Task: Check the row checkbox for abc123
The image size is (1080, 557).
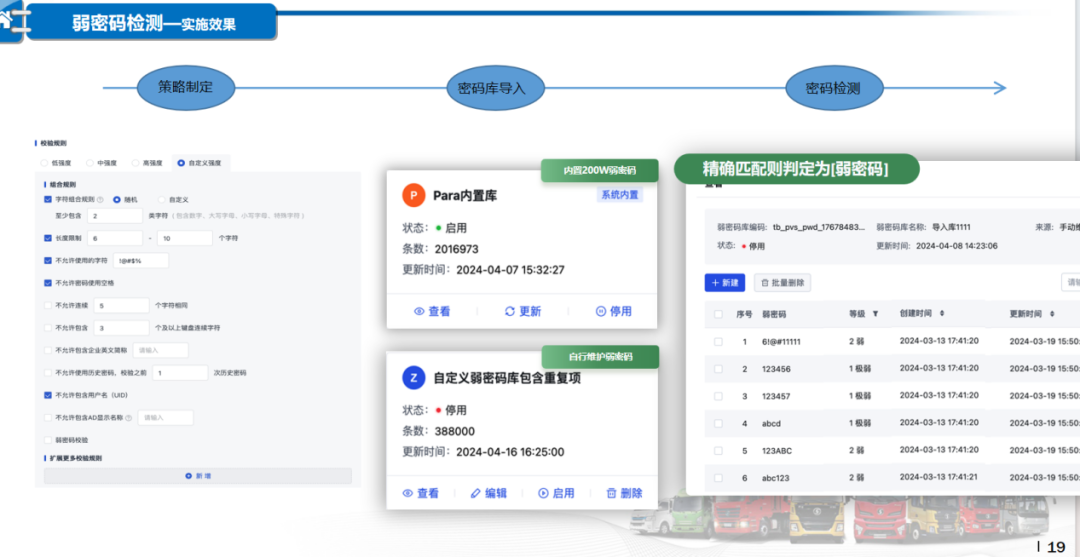Action: click(718, 478)
